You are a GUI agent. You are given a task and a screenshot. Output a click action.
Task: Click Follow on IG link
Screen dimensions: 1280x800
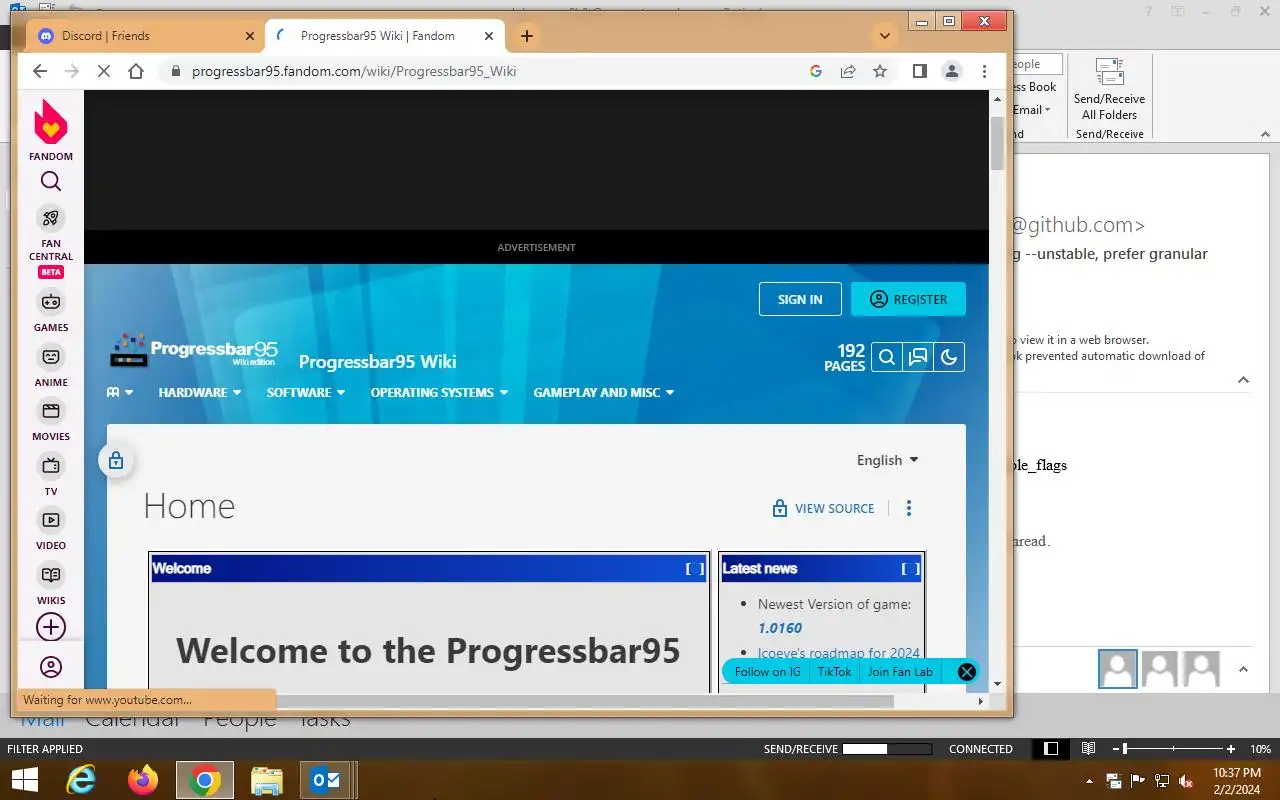[x=767, y=672]
